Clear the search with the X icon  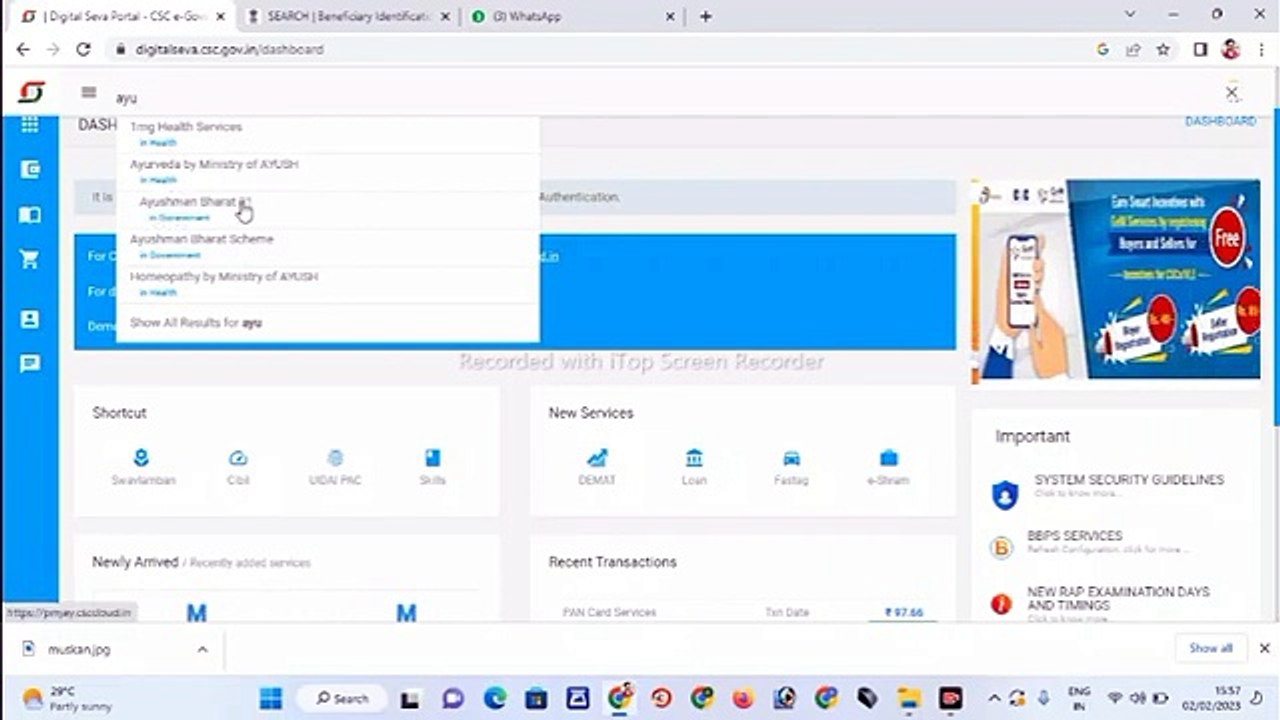pyautogui.click(x=1232, y=93)
